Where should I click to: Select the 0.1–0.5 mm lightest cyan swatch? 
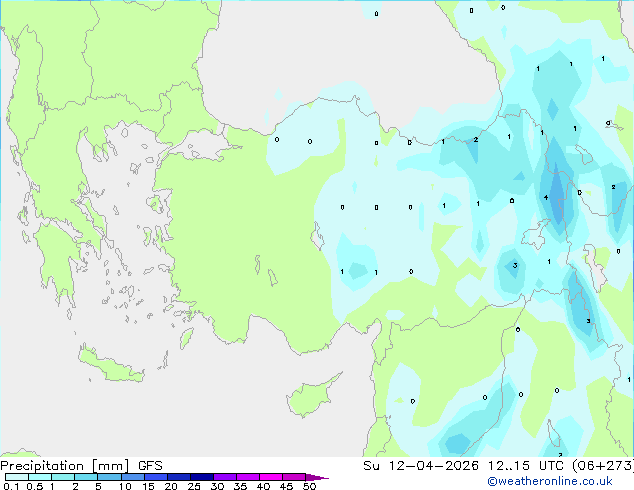click(17, 477)
